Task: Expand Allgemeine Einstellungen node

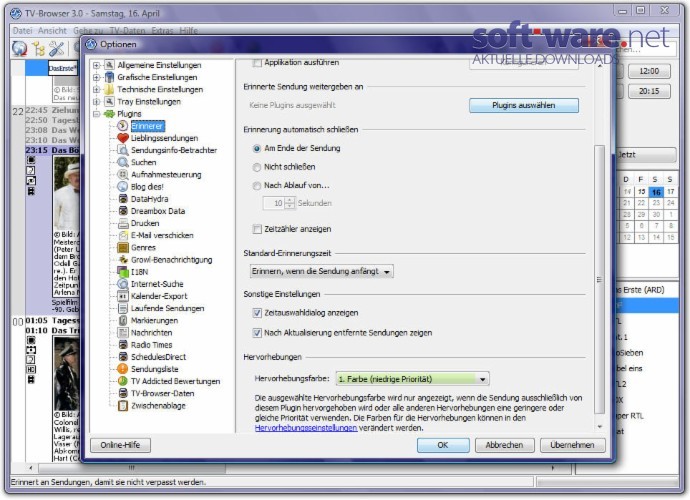Action: pyautogui.click(x=96, y=65)
